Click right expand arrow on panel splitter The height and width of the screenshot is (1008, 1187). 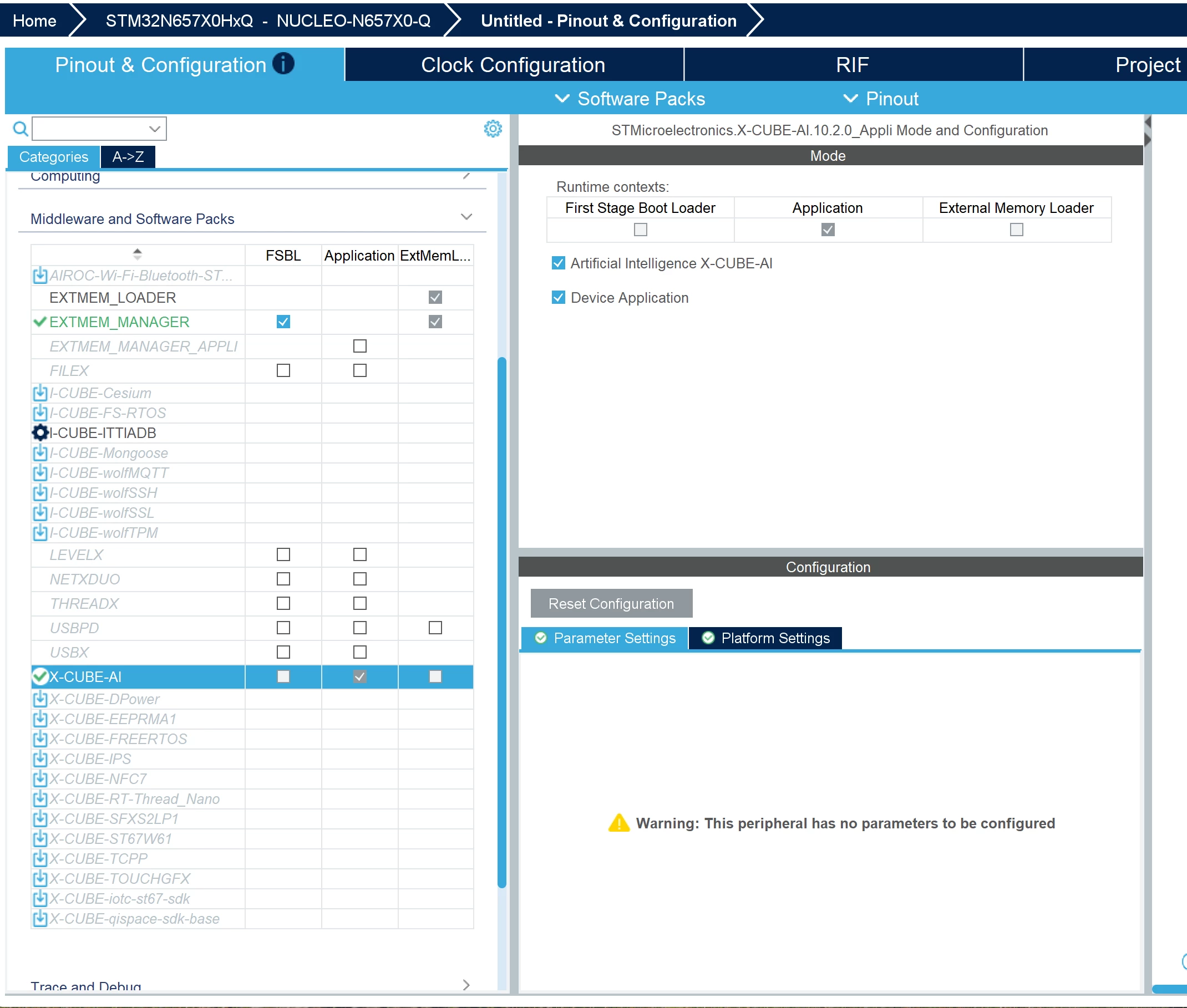(1148, 140)
